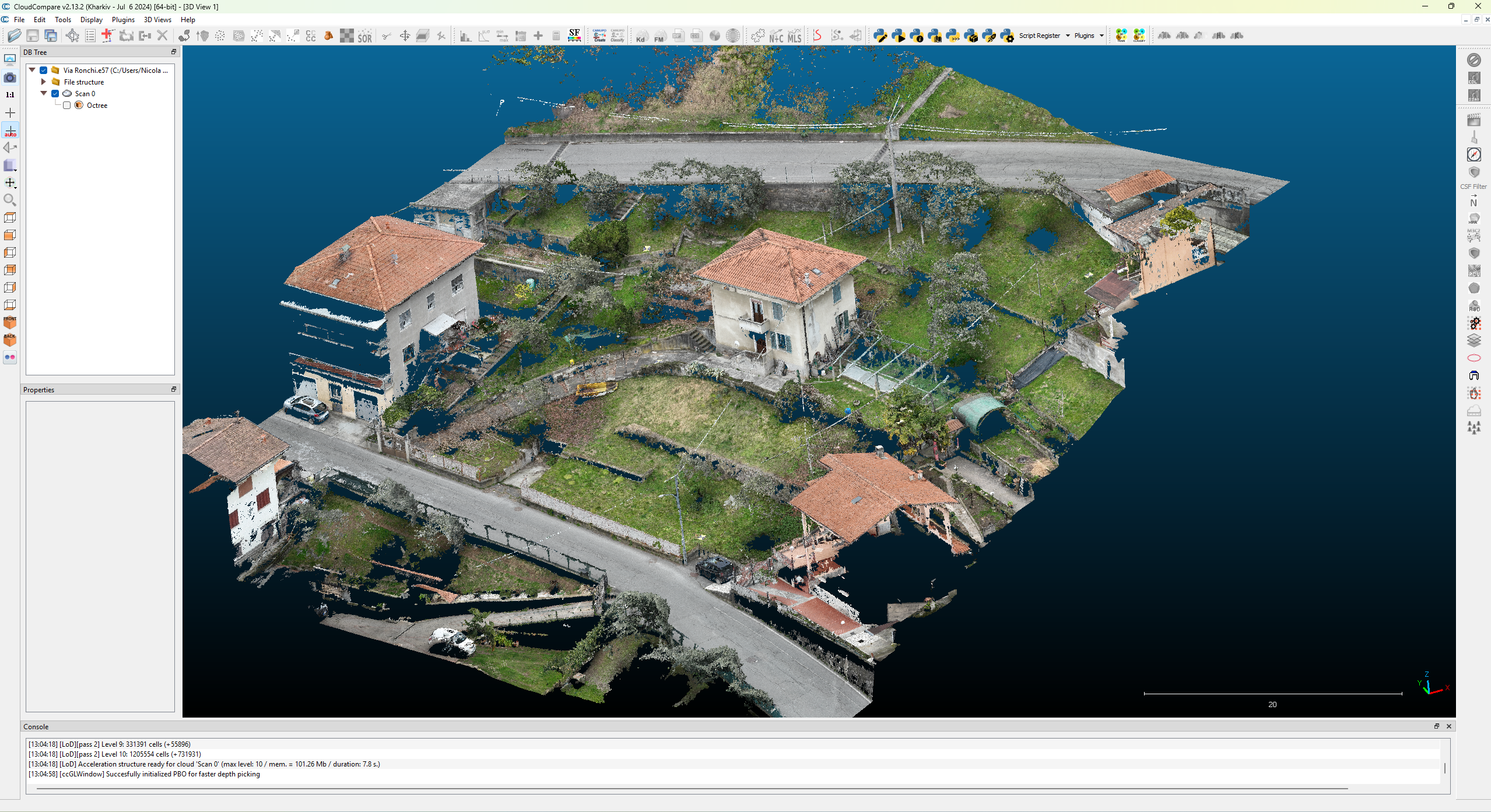Open CANUPO Create classifier
The image size is (1491, 812).
pyautogui.click(x=599, y=36)
